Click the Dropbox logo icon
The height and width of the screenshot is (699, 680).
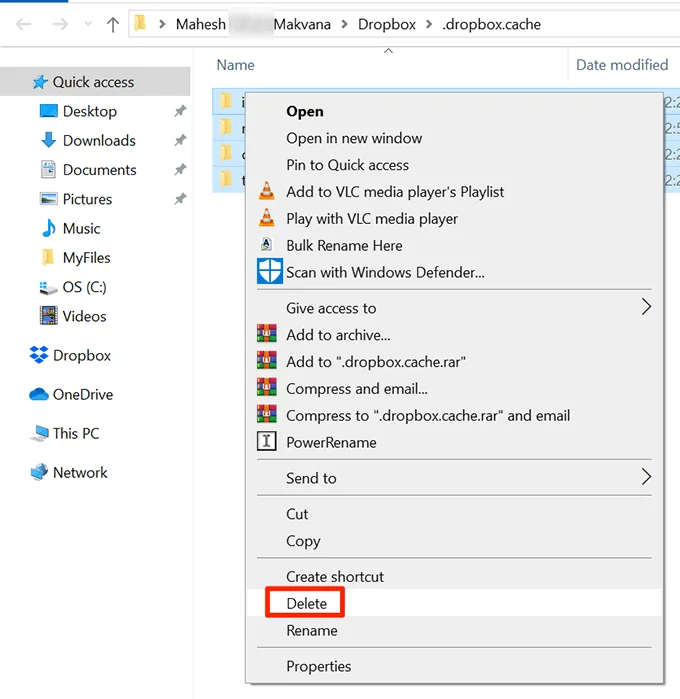[x=39, y=355]
